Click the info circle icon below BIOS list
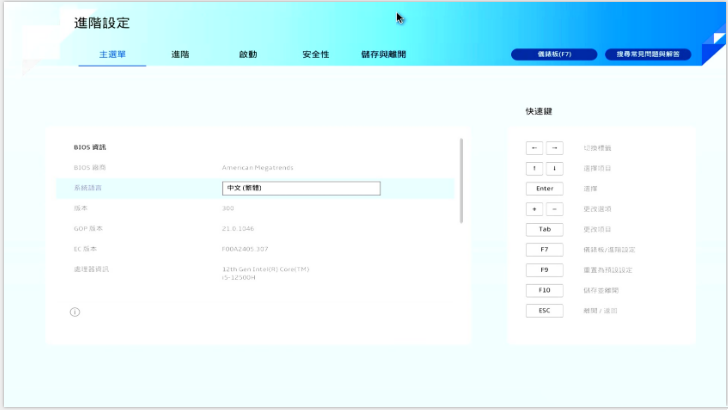Screen dimensions: 728x410 coord(75,312)
